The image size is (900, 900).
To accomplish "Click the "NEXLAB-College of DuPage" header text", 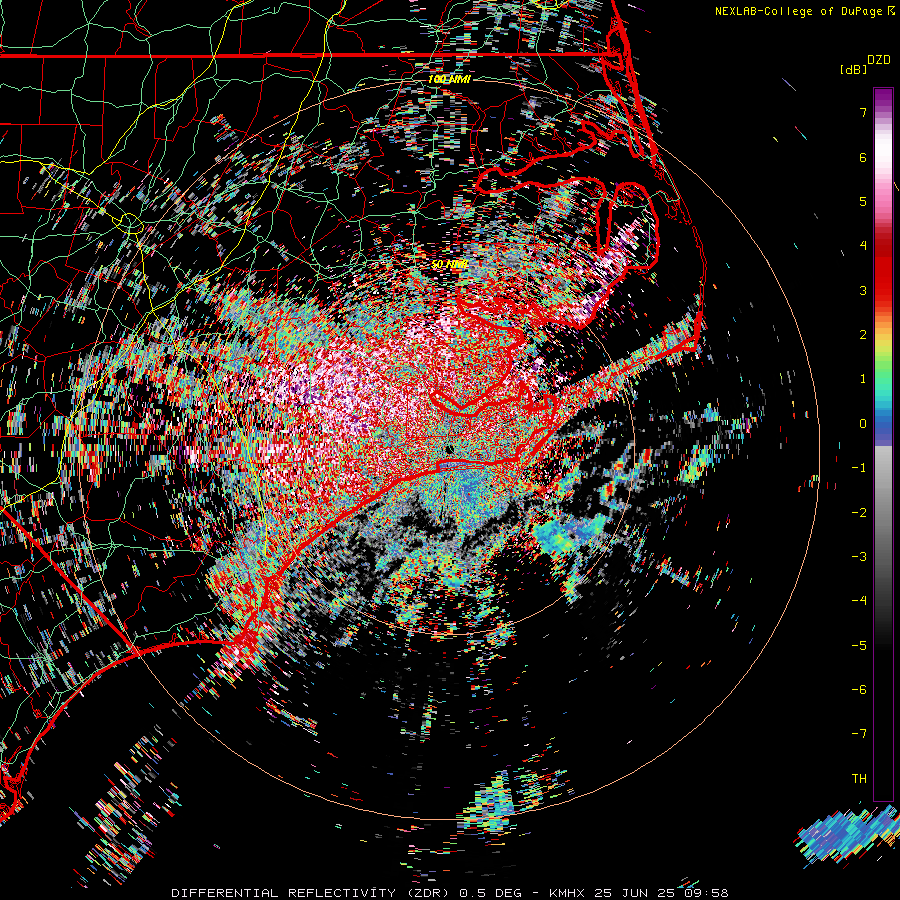I will tap(799, 11).
